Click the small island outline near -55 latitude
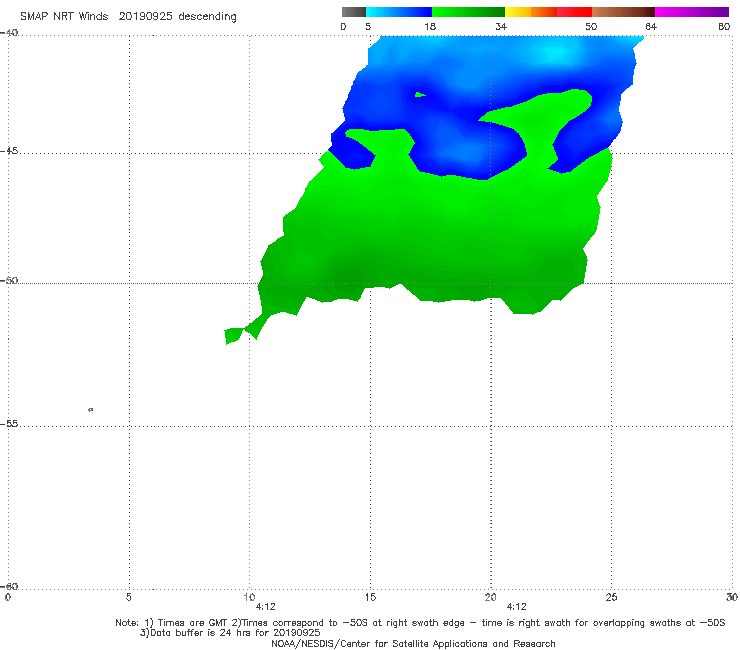740x650 pixels. [91, 409]
